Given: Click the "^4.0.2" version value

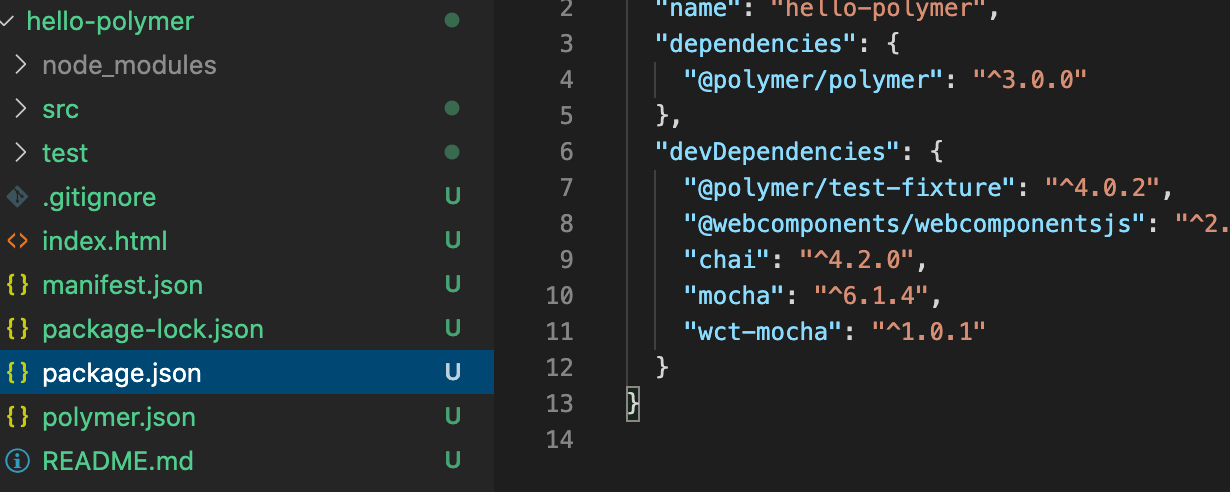Looking at the screenshot, I should click(x=1102, y=187).
